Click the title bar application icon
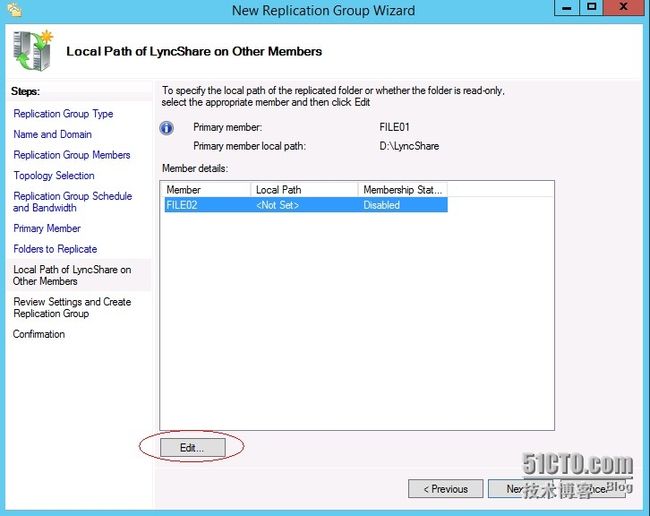 point(15,10)
